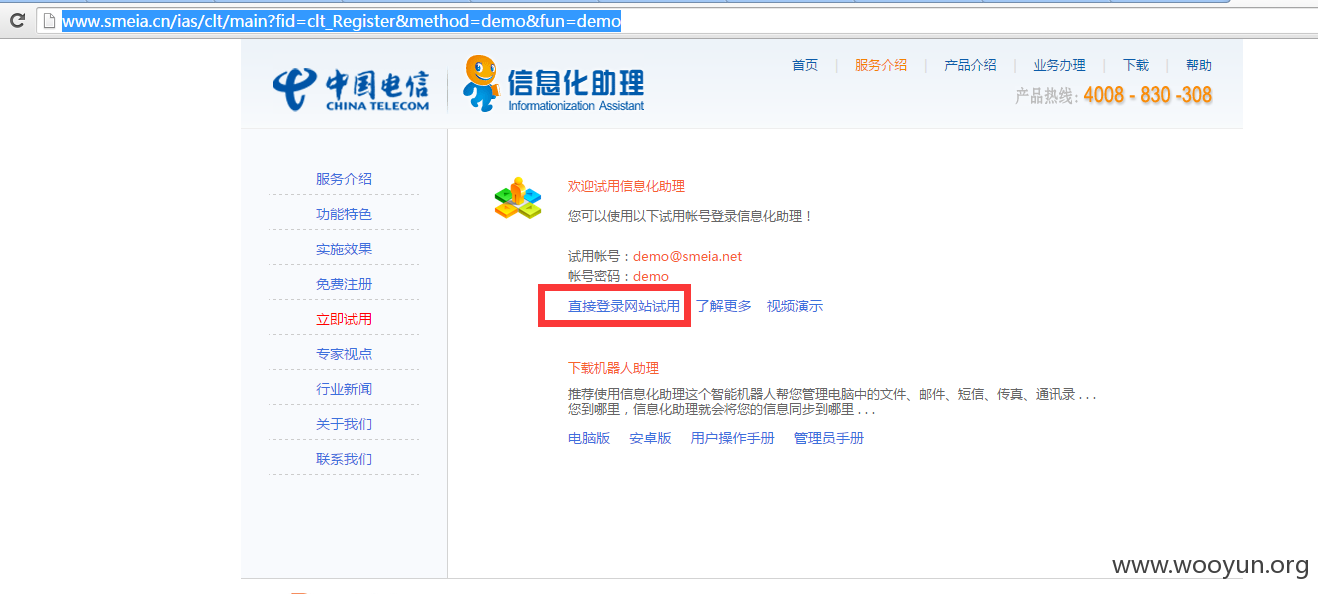Click the browser reload icon
The image size is (1318, 594).
coord(17,20)
